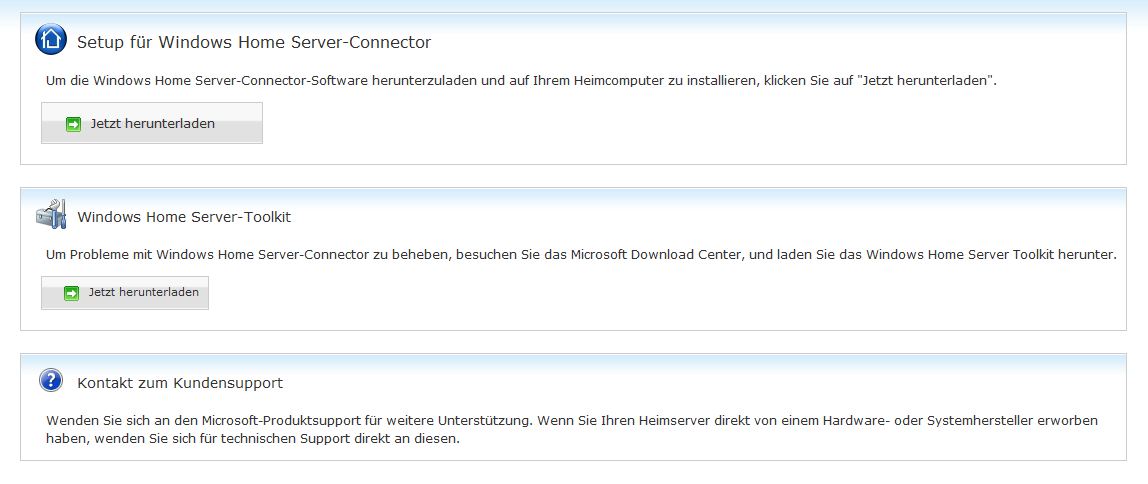Click the blue question mark support icon

50,381
